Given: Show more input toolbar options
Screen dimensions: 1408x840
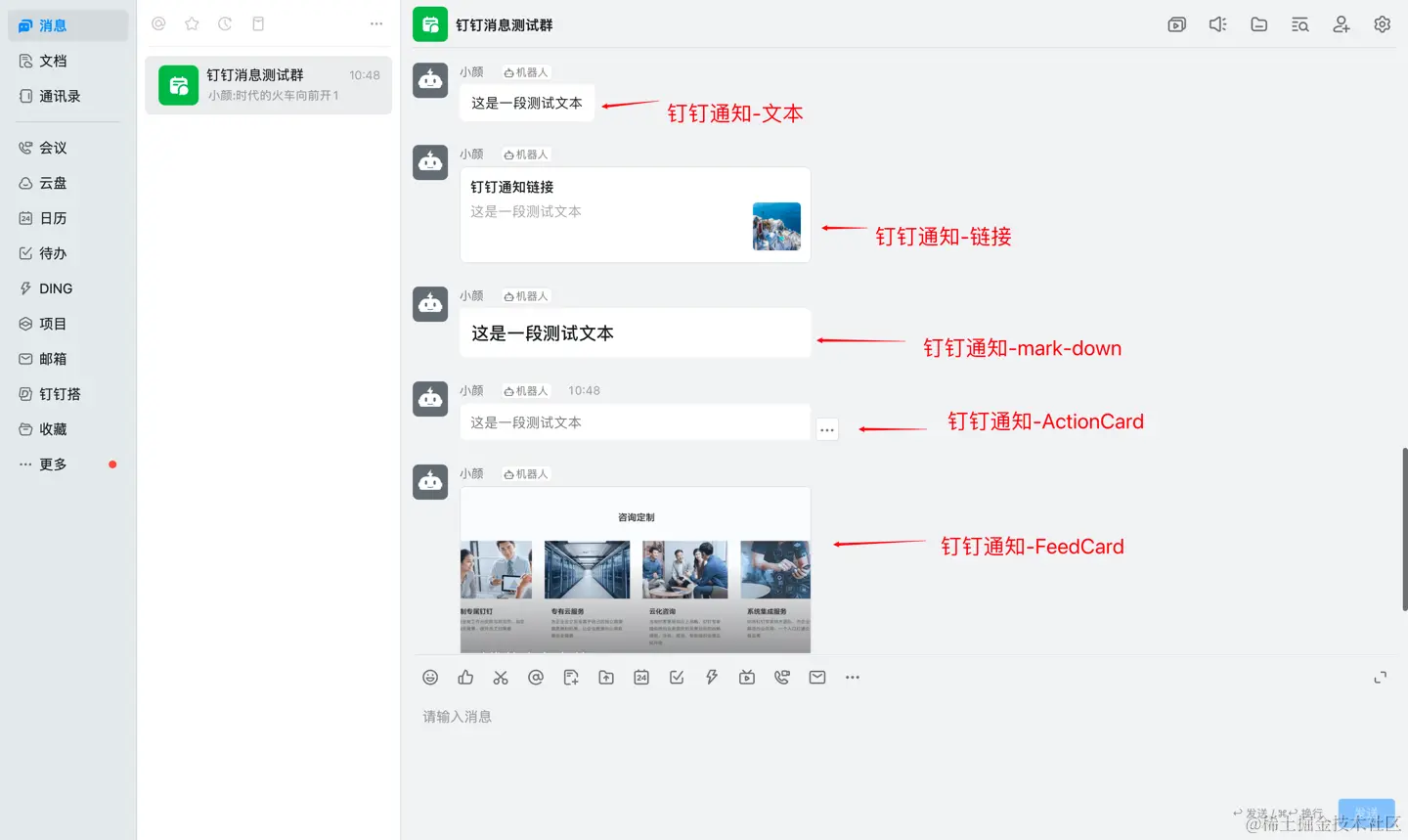Looking at the screenshot, I should [853, 678].
